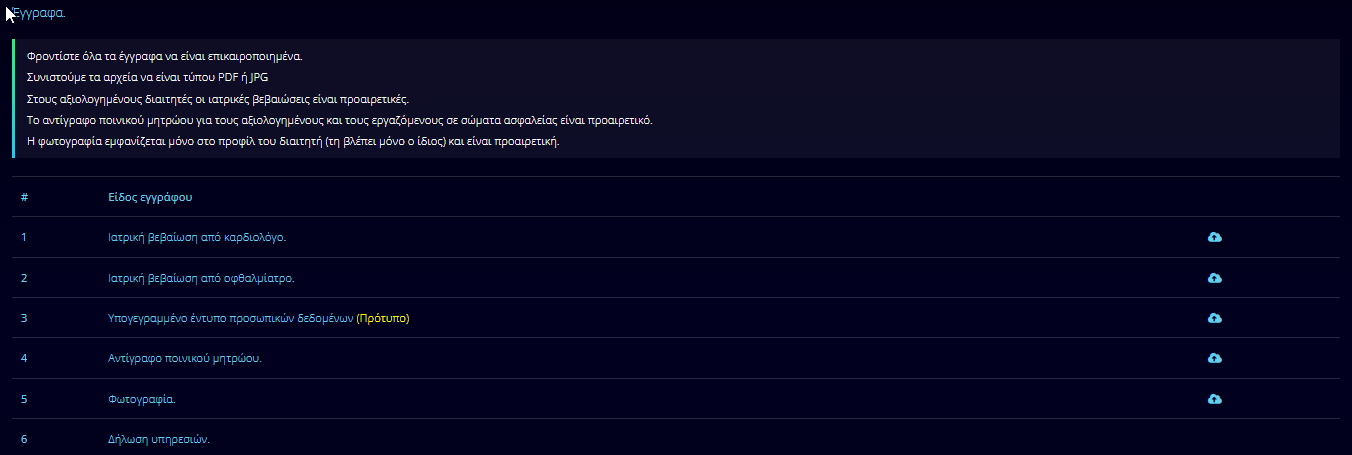
Task: Select the 'Ιατρική βεβαίωση από οφθαλμίατρο' row text
Action: [x=201, y=278]
